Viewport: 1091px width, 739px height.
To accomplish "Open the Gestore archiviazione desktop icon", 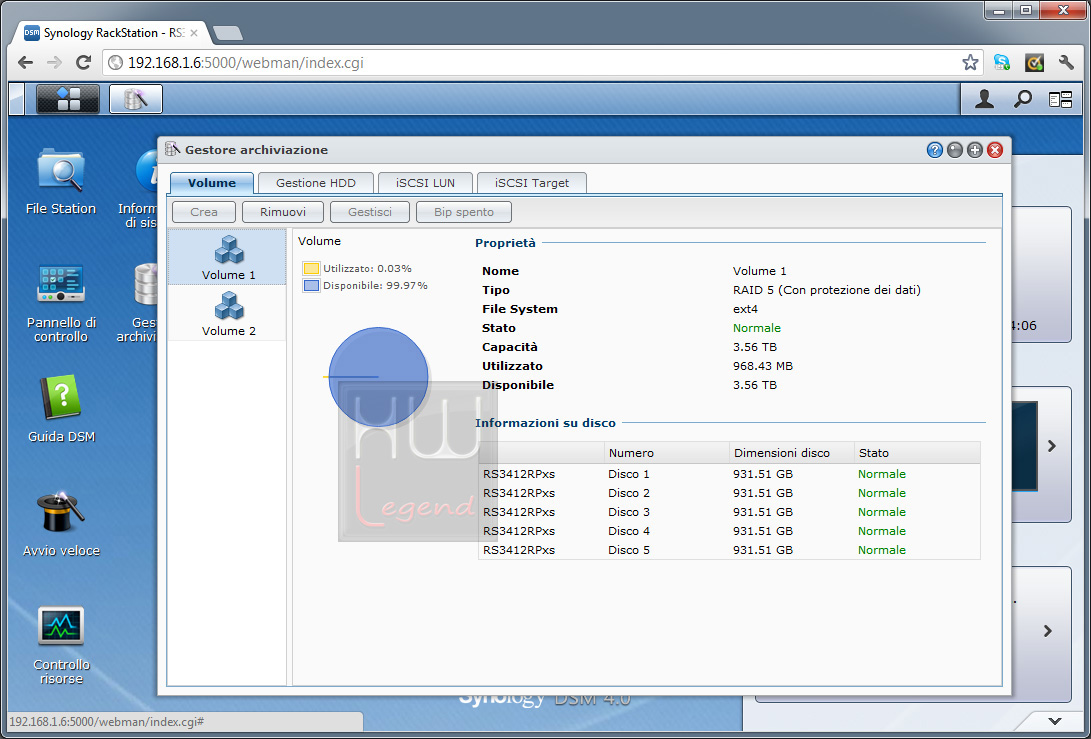I will coord(138,303).
